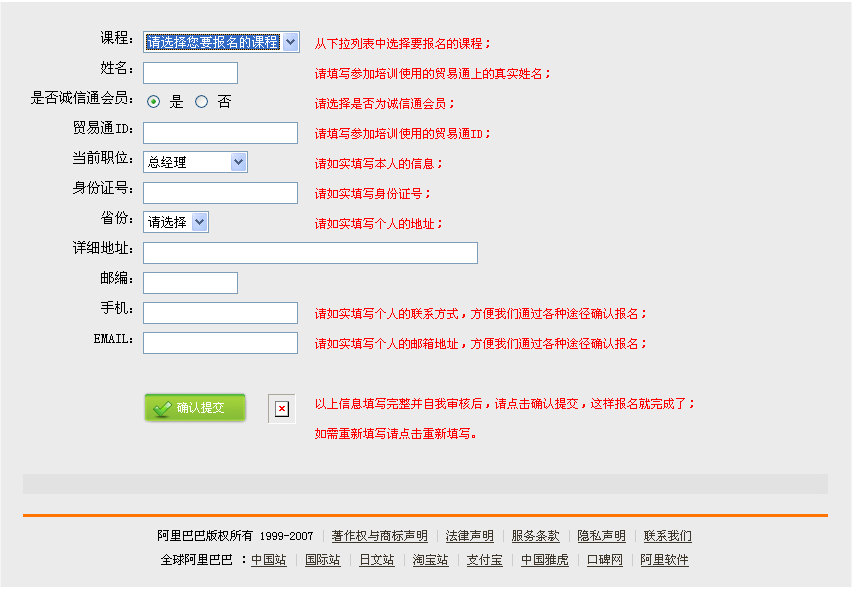This screenshot has height=589, width=853.
Task: Click the red hint 请如实填写个人的地址
Action: tap(378, 224)
